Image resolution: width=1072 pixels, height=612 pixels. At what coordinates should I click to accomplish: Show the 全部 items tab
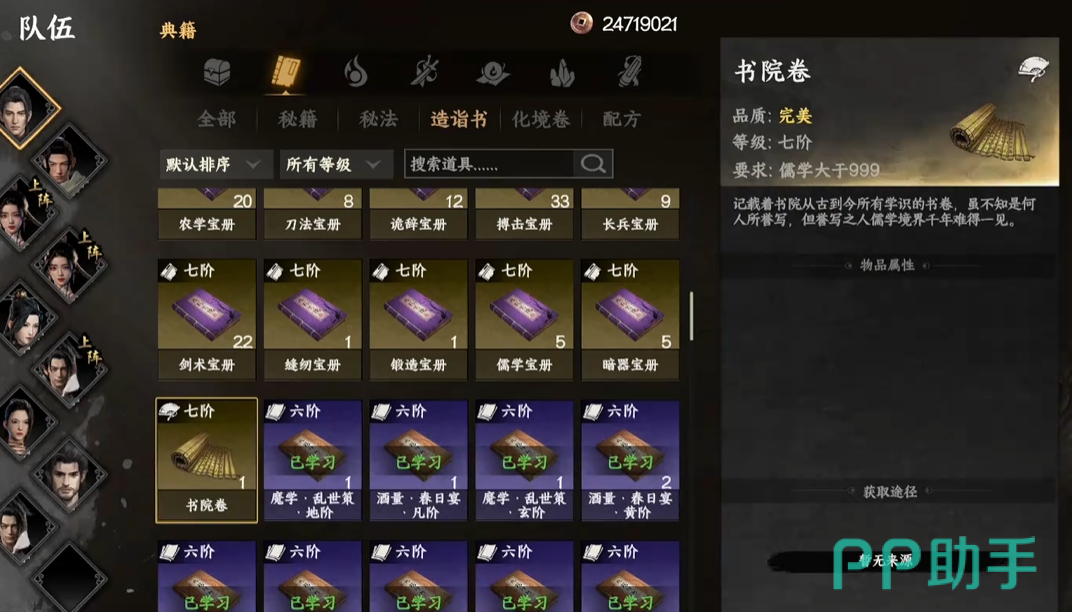[x=216, y=119]
